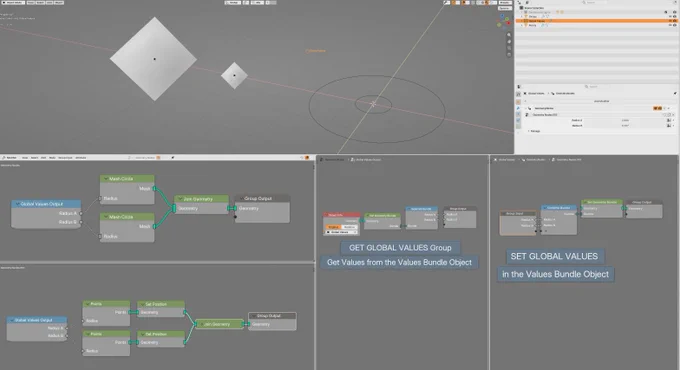
Task: Open node group selector in top-left node editor header
Action: pos(145,158)
